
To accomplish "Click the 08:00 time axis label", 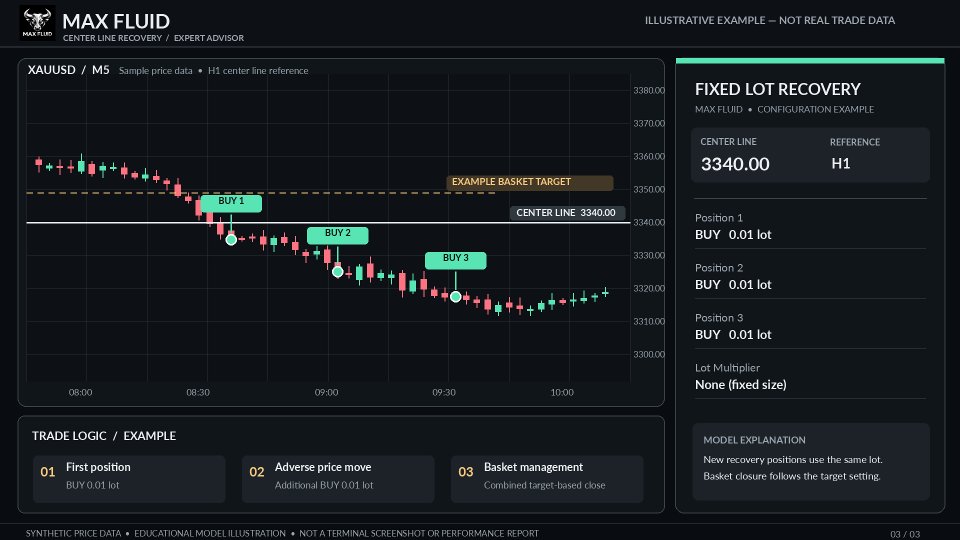I will (80, 392).
